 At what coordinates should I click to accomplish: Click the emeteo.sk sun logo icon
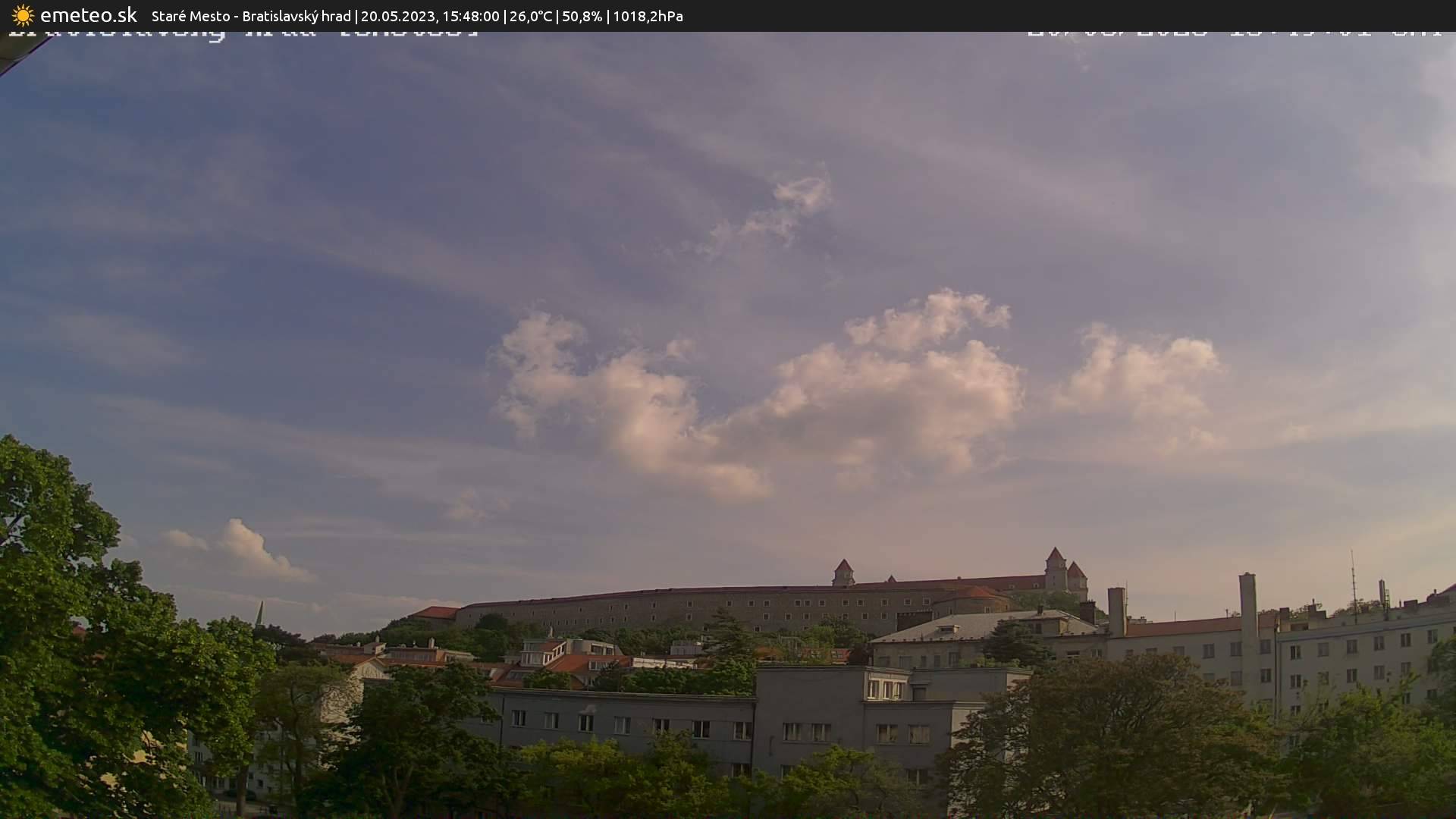[x=23, y=15]
